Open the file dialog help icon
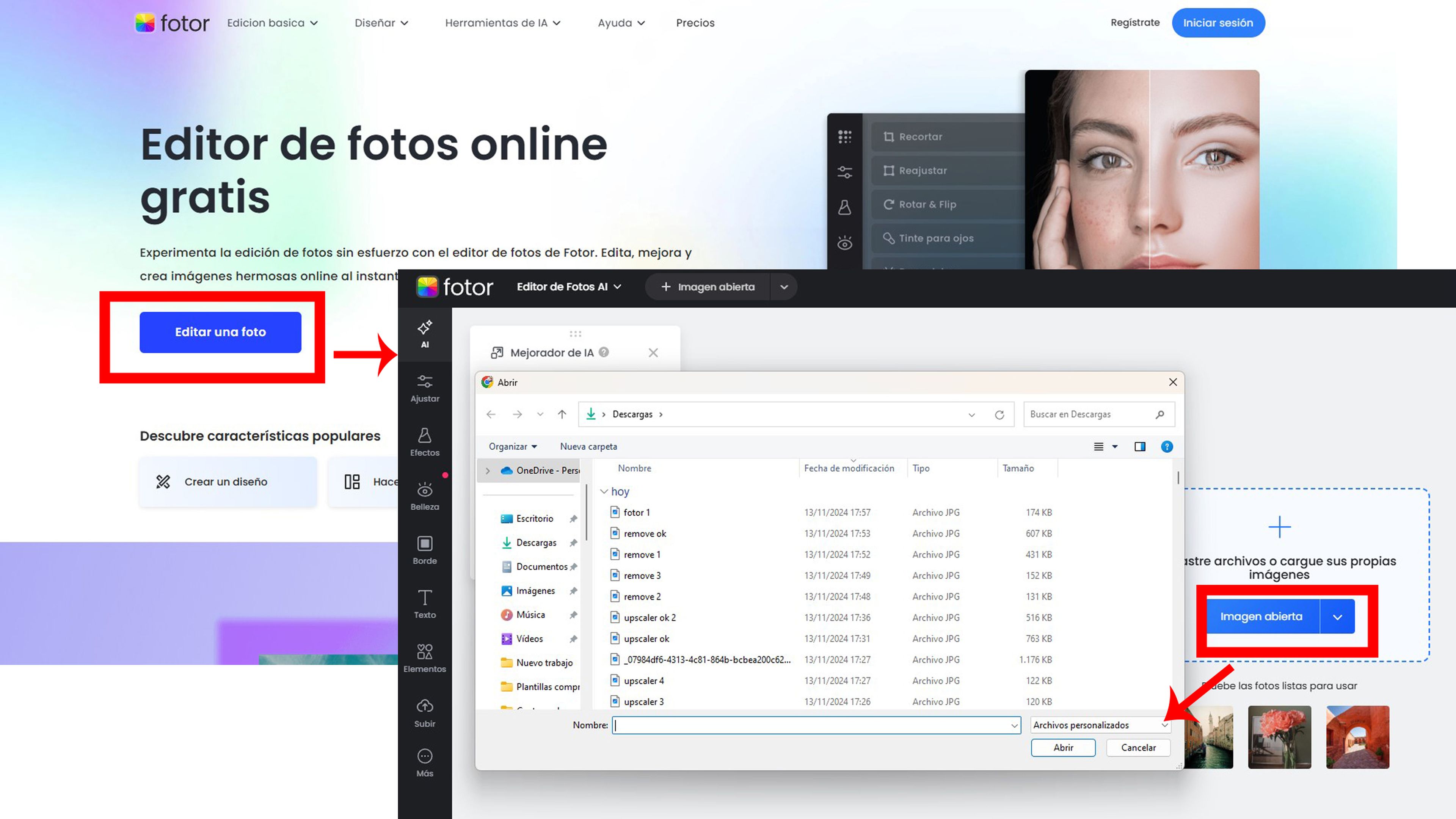The height and width of the screenshot is (819, 1456). (1167, 447)
